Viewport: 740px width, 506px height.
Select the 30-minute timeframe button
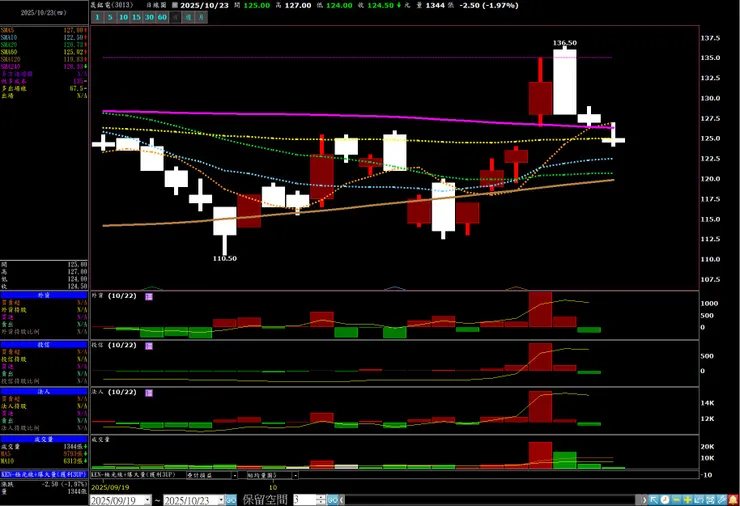149,17
